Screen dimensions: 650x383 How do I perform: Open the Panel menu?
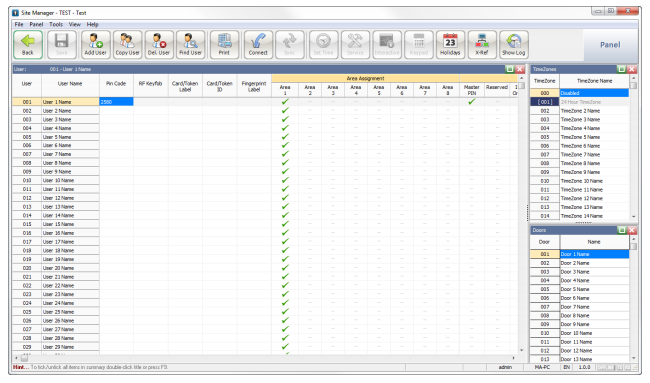pyautogui.click(x=36, y=24)
